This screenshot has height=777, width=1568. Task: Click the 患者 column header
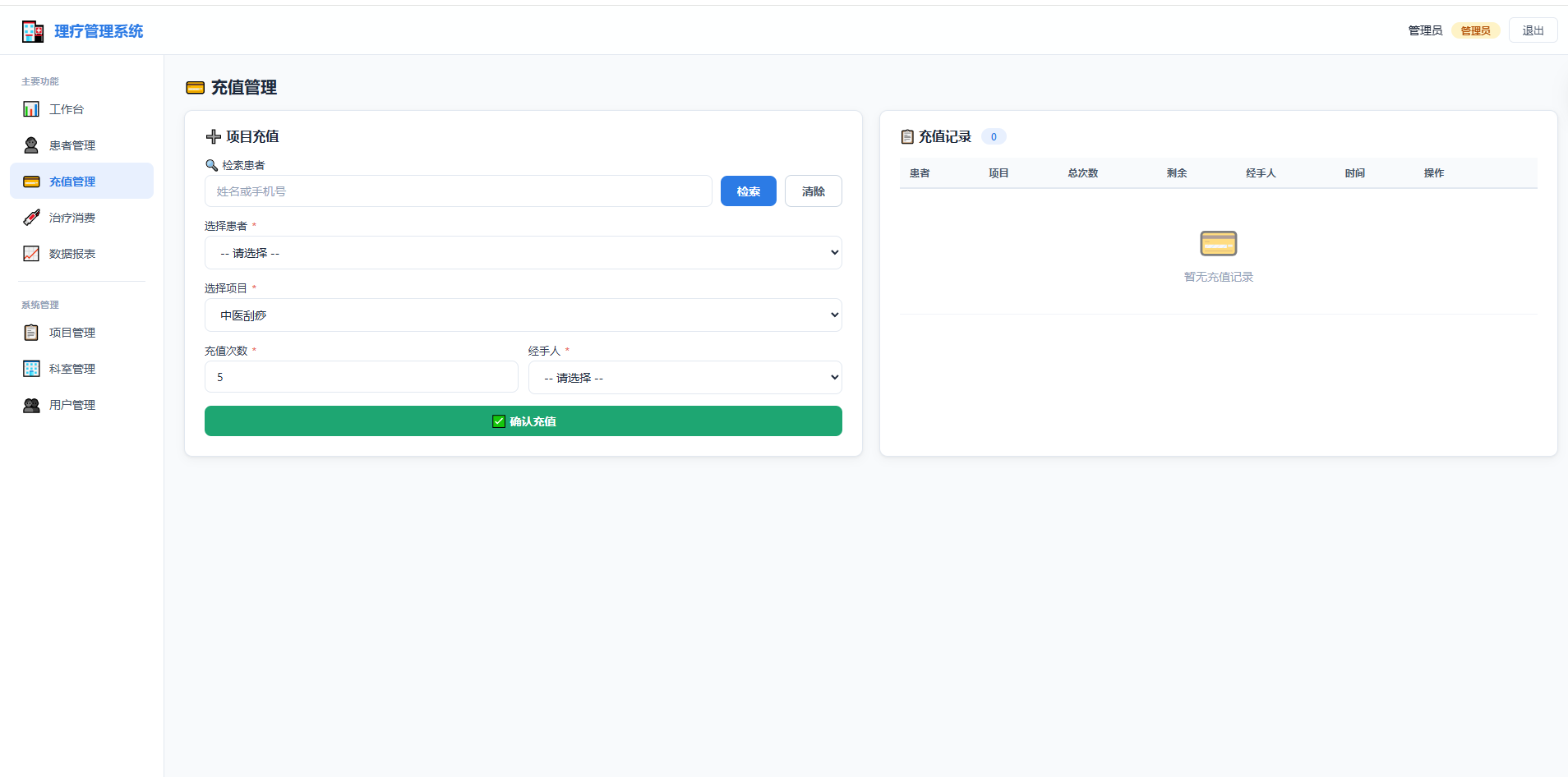[920, 173]
